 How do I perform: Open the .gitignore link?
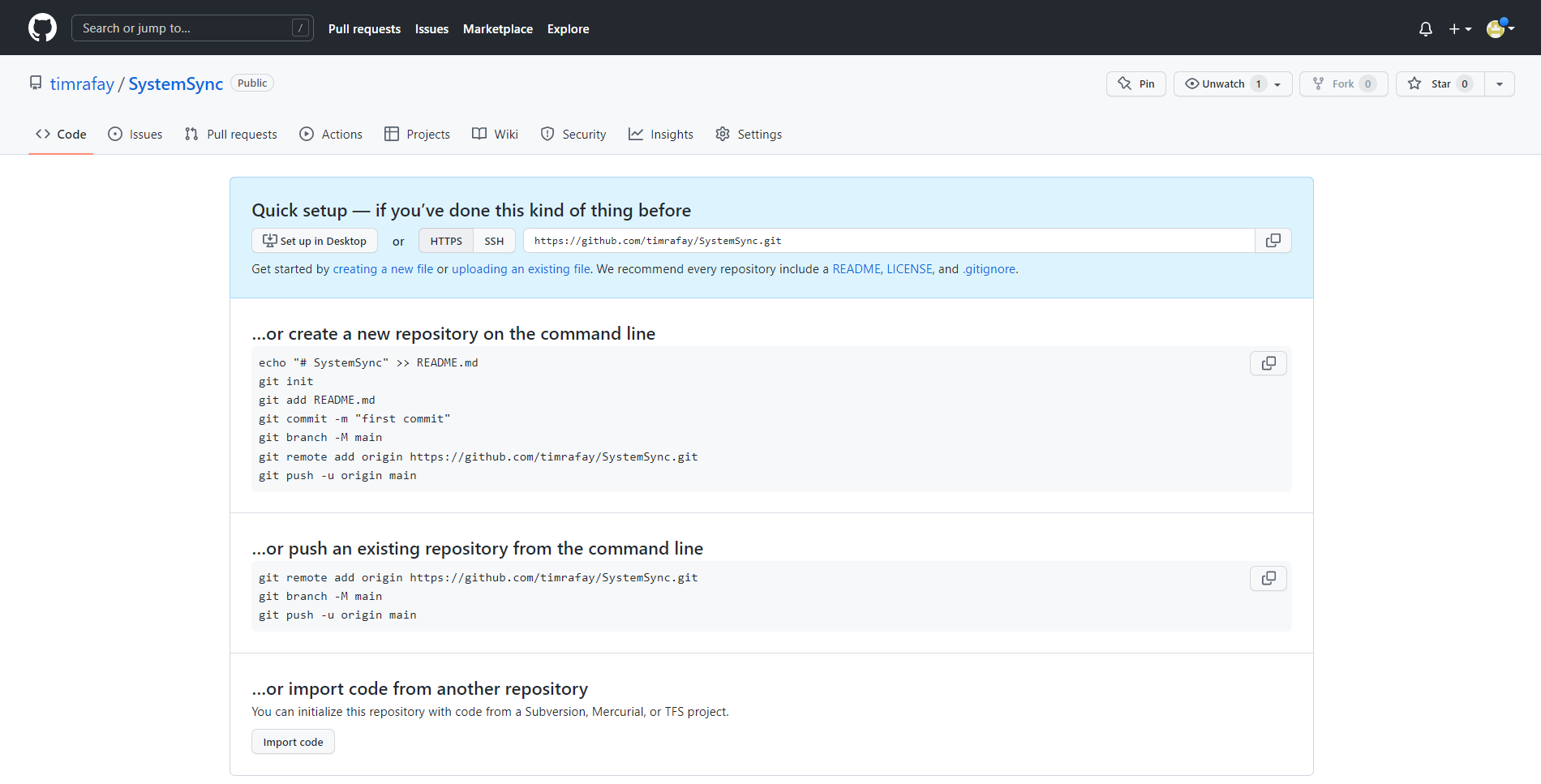coord(989,269)
